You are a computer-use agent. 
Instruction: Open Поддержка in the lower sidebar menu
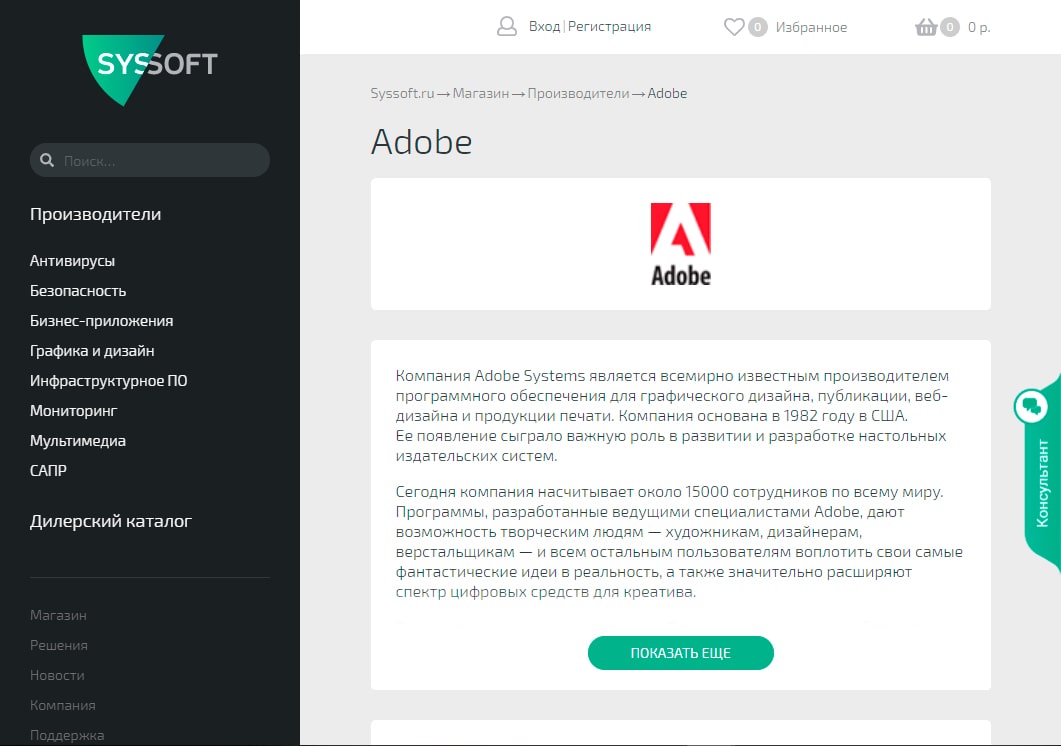(67, 735)
